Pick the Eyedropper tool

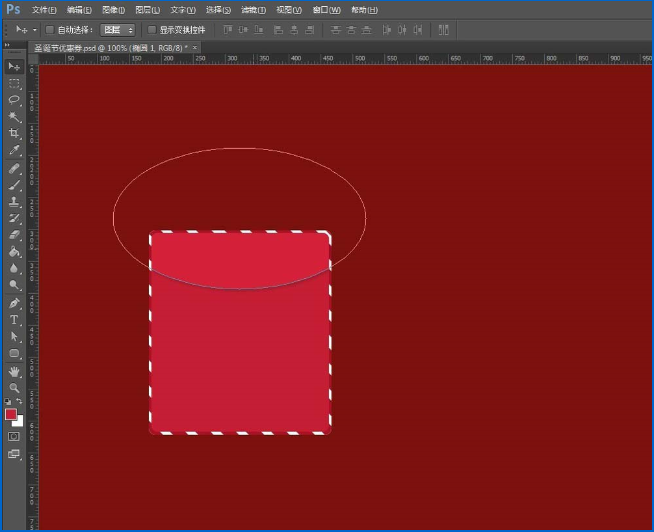click(14, 150)
